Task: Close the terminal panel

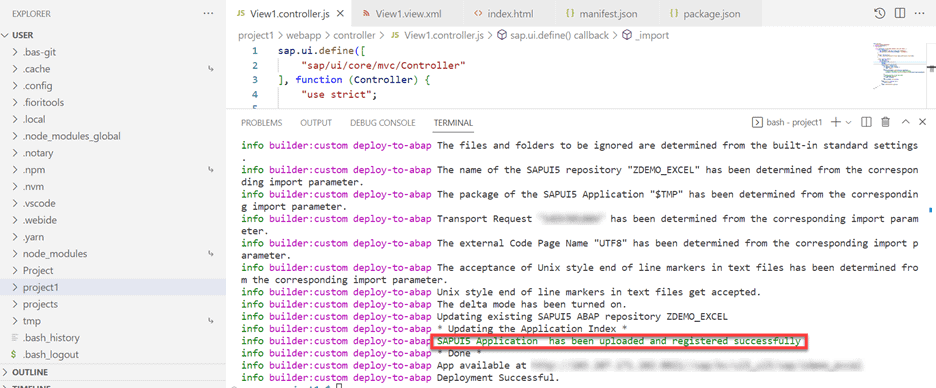Action: click(922, 122)
